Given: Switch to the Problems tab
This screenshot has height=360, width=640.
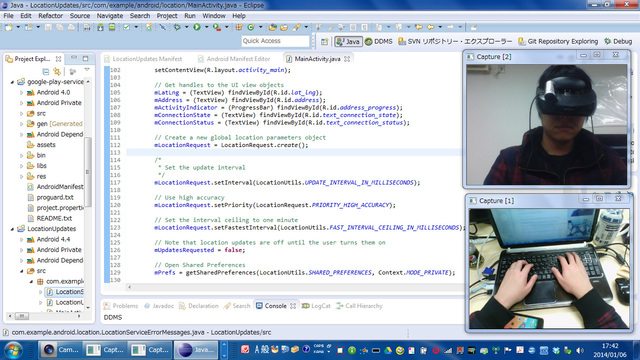Looking at the screenshot, I should point(121,306).
